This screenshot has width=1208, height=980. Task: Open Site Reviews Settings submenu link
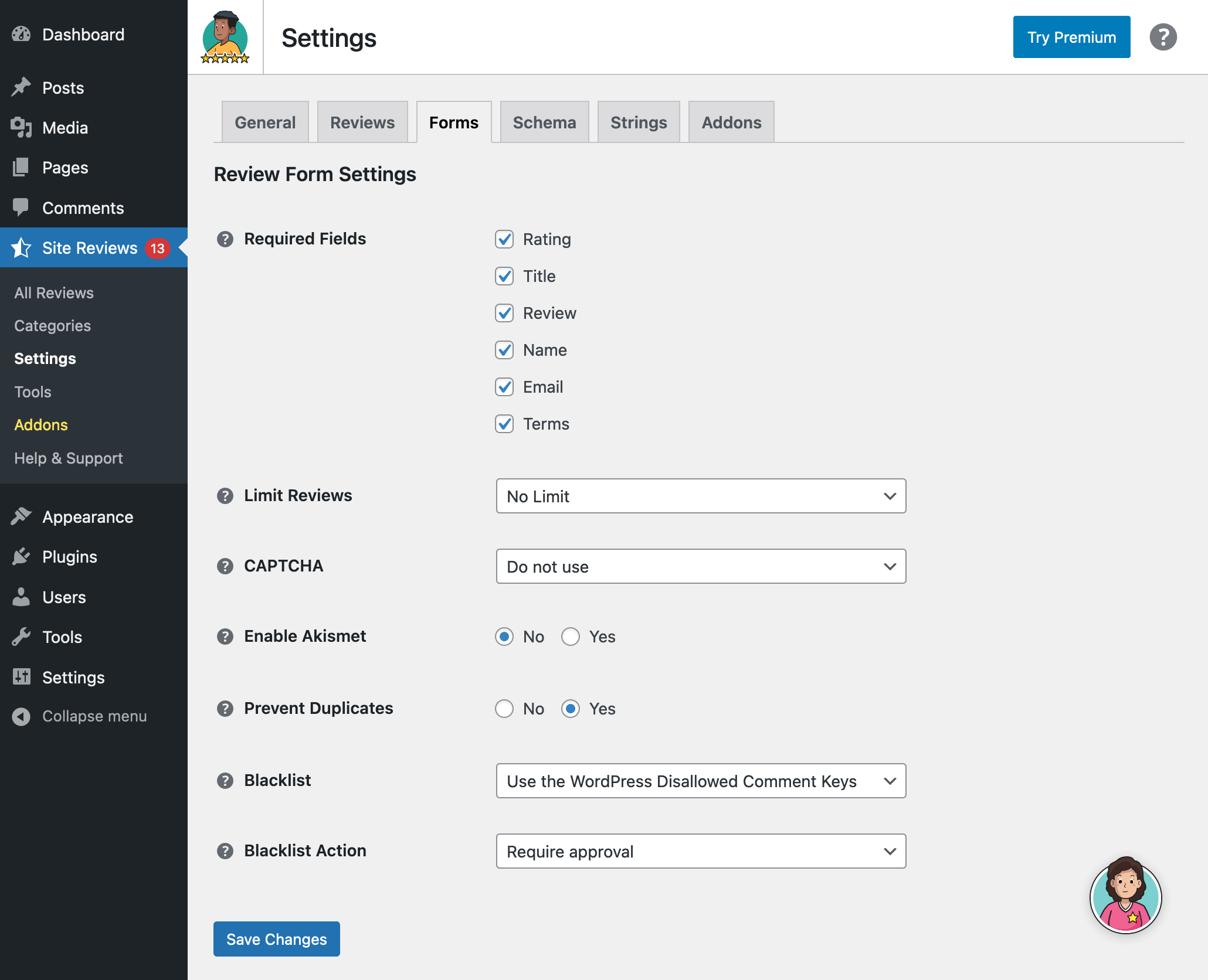pos(45,358)
